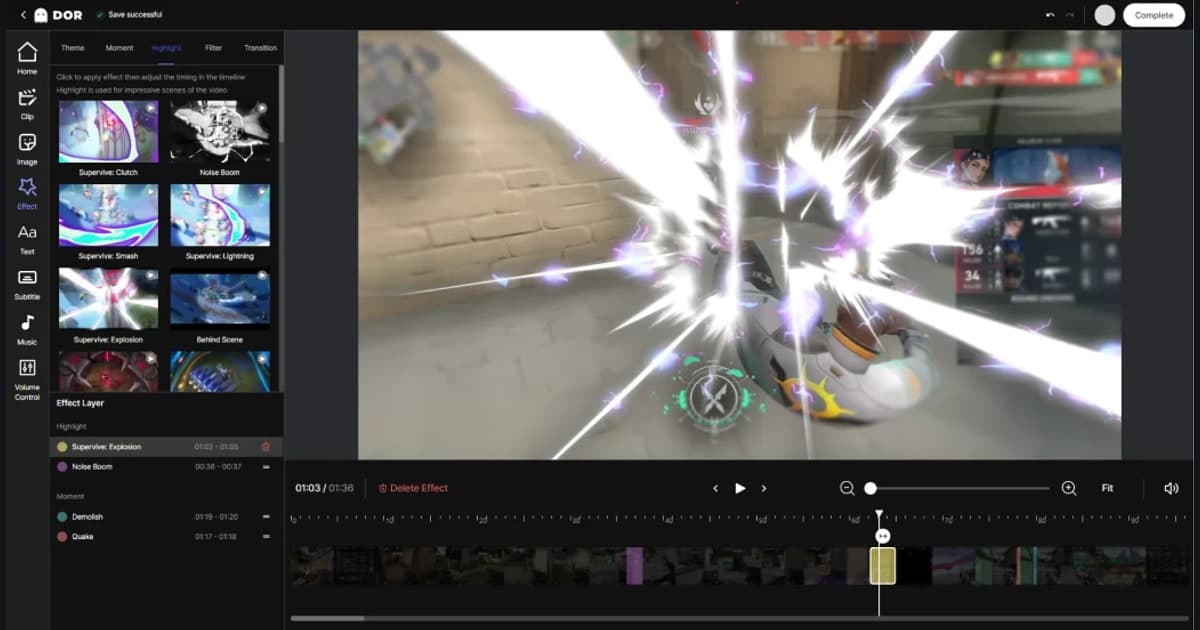Apply the Behind Scene effect thumbnail
Viewport: 1200px width, 630px height.
pyautogui.click(x=220, y=298)
